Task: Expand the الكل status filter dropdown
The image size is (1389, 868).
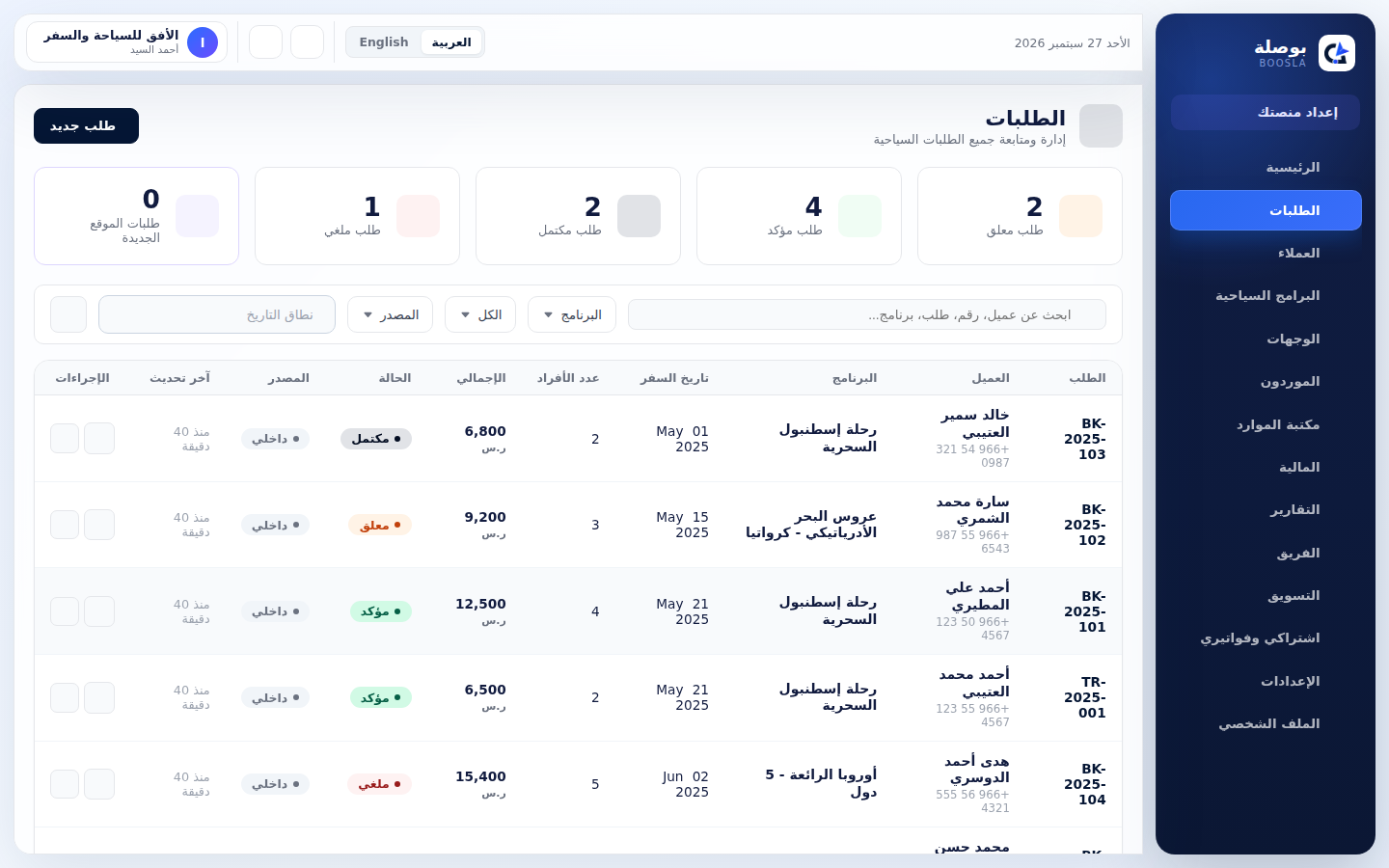Action: tap(480, 314)
